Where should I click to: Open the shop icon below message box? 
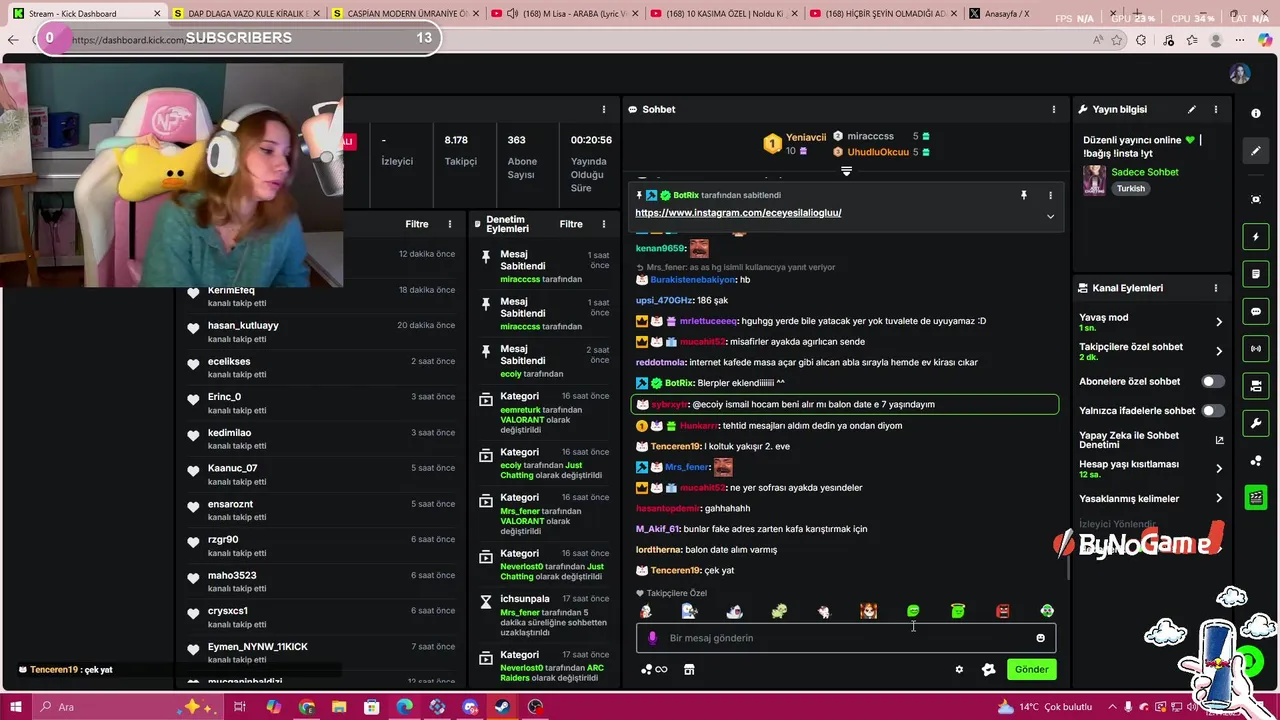tap(689, 670)
